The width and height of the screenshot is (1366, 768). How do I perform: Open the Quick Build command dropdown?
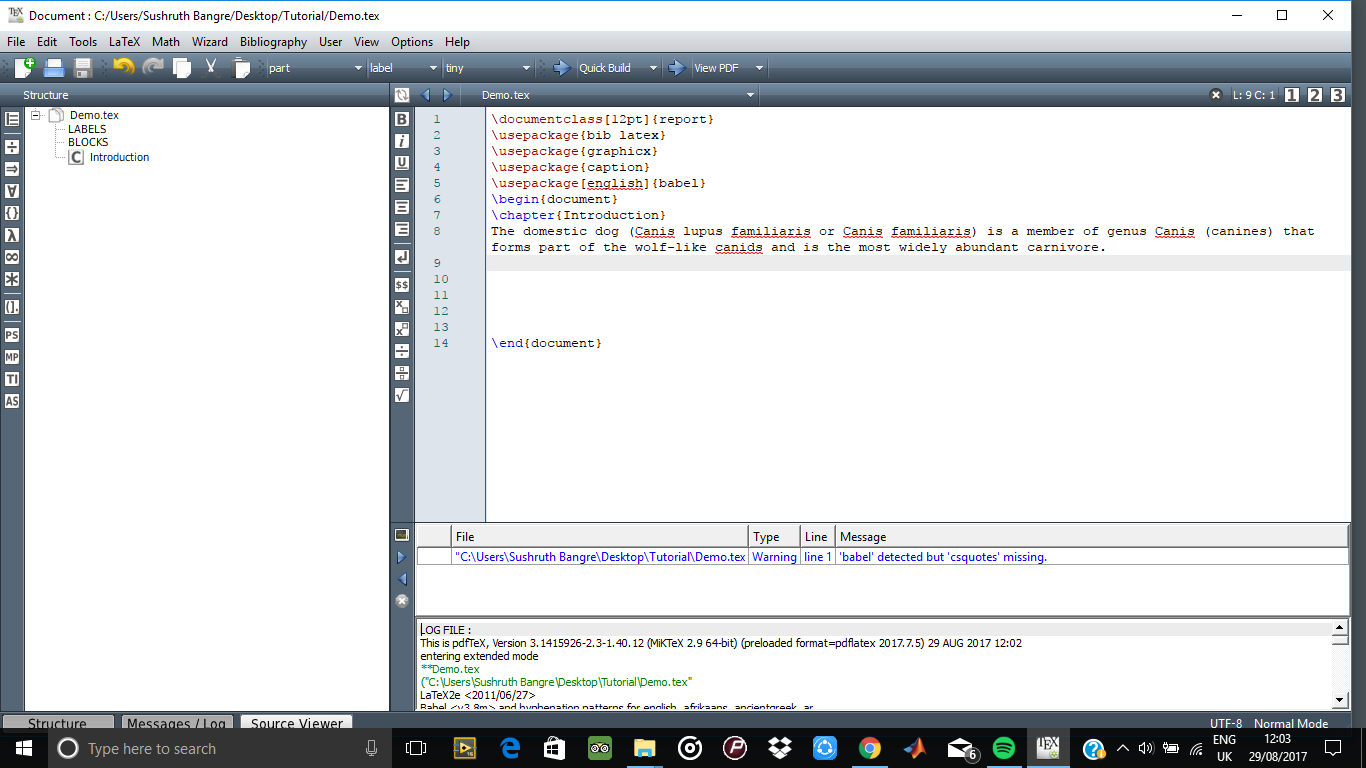[x=653, y=68]
